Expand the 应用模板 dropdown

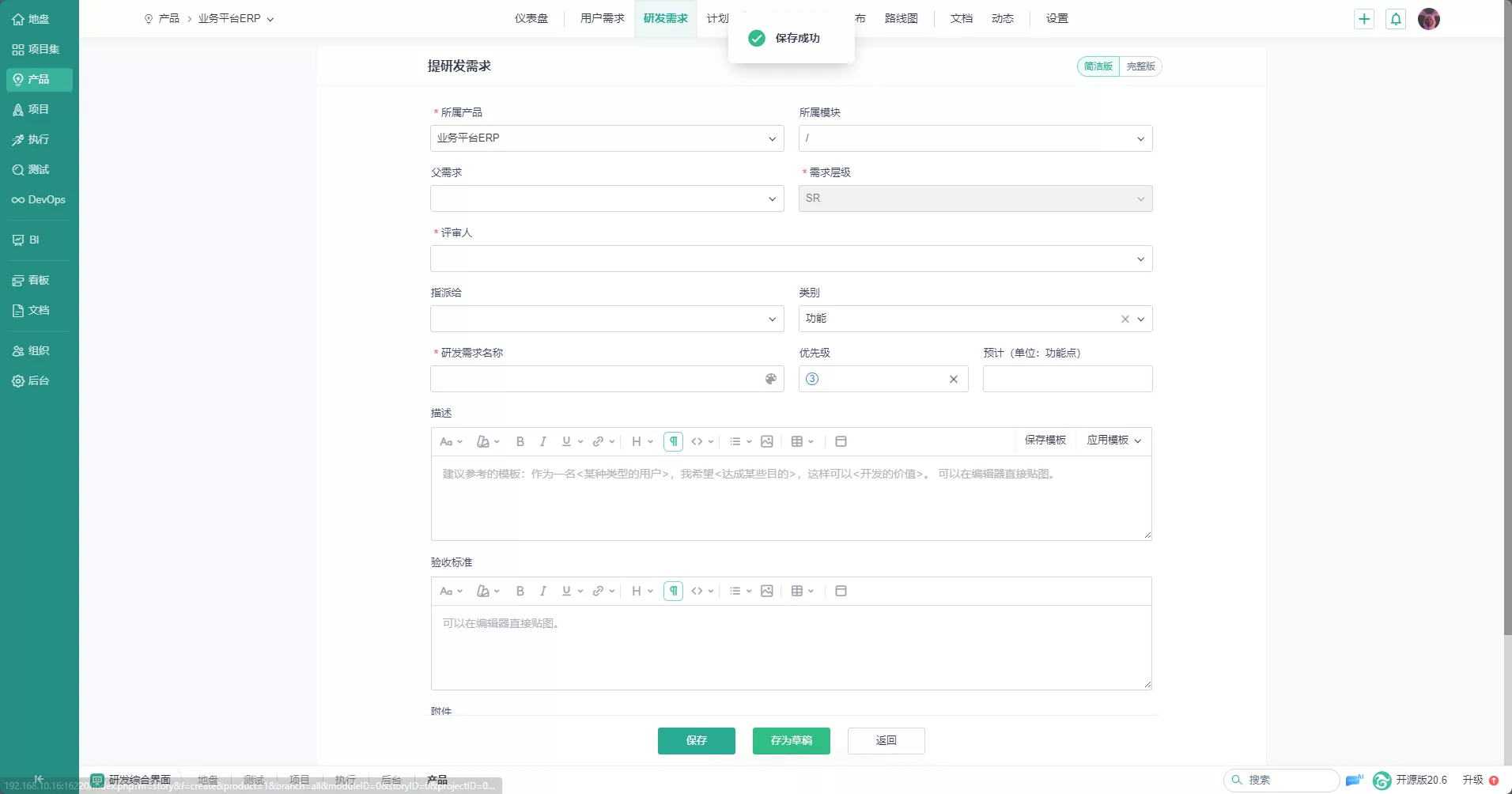pyautogui.click(x=1113, y=440)
